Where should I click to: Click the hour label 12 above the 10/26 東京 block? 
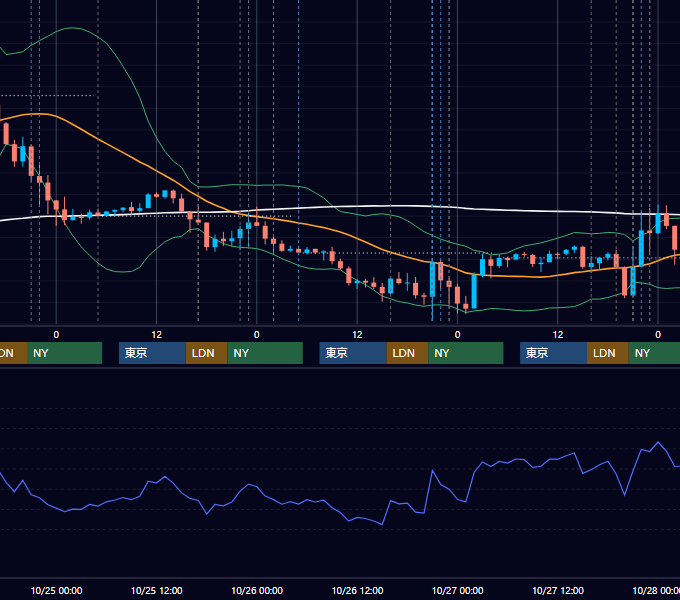[x=357, y=335]
